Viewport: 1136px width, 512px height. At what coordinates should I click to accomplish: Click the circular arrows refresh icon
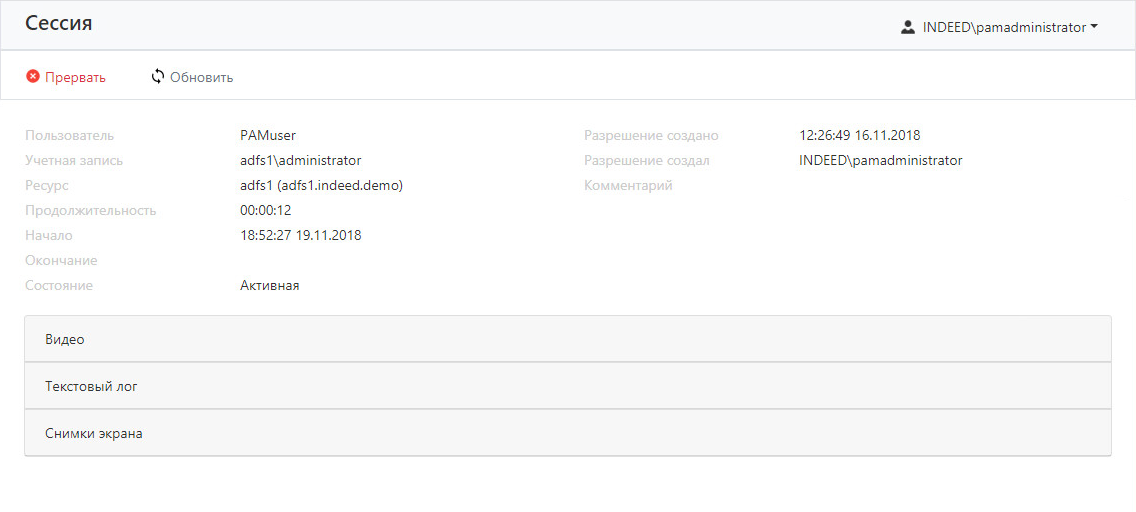(x=158, y=77)
